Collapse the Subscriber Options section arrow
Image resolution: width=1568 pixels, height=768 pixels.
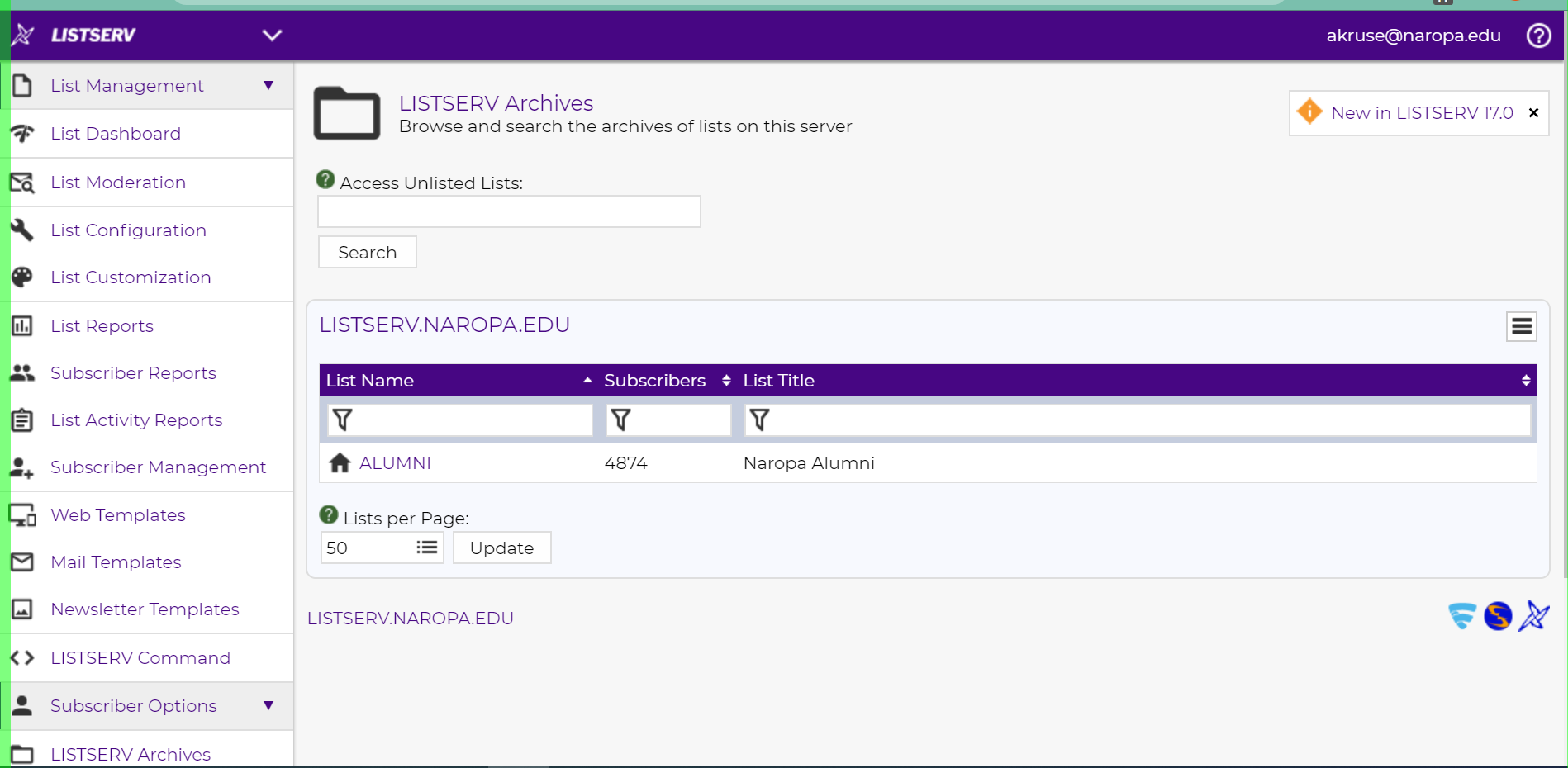click(268, 705)
